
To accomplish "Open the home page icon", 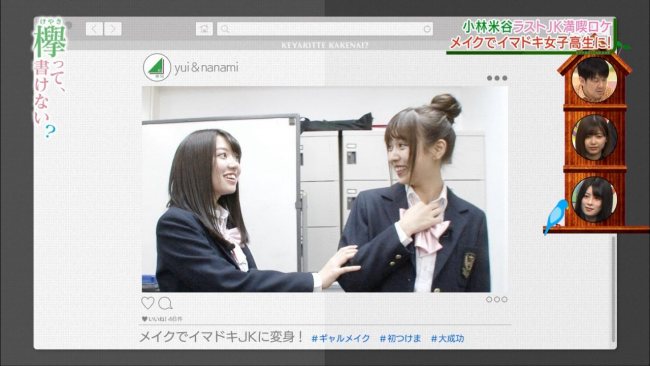I will click(x=204, y=29).
